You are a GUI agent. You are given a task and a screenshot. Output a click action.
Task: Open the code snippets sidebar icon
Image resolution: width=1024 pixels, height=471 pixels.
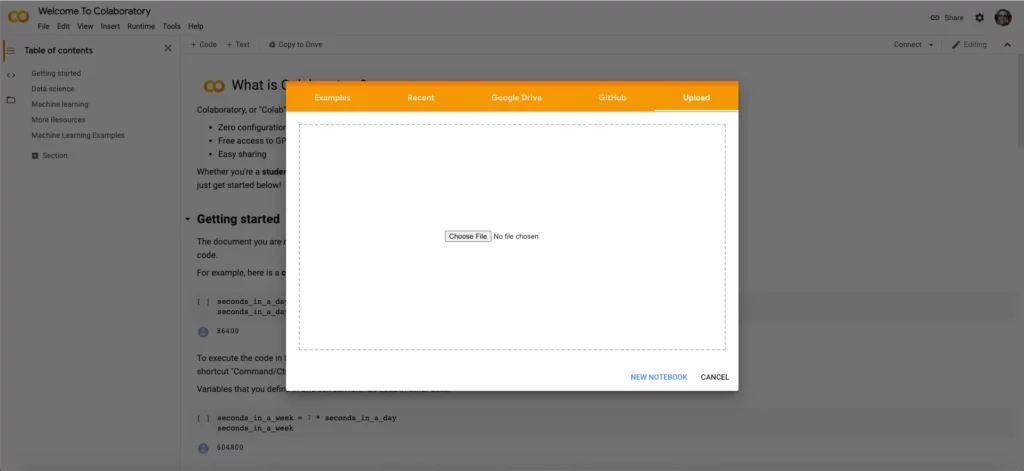tap(10, 75)
